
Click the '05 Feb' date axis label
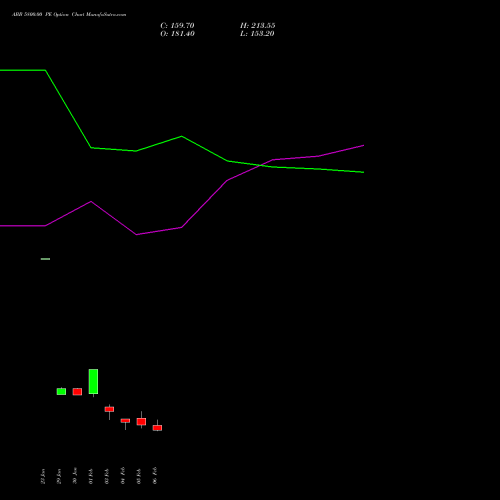tap(139, 476)
